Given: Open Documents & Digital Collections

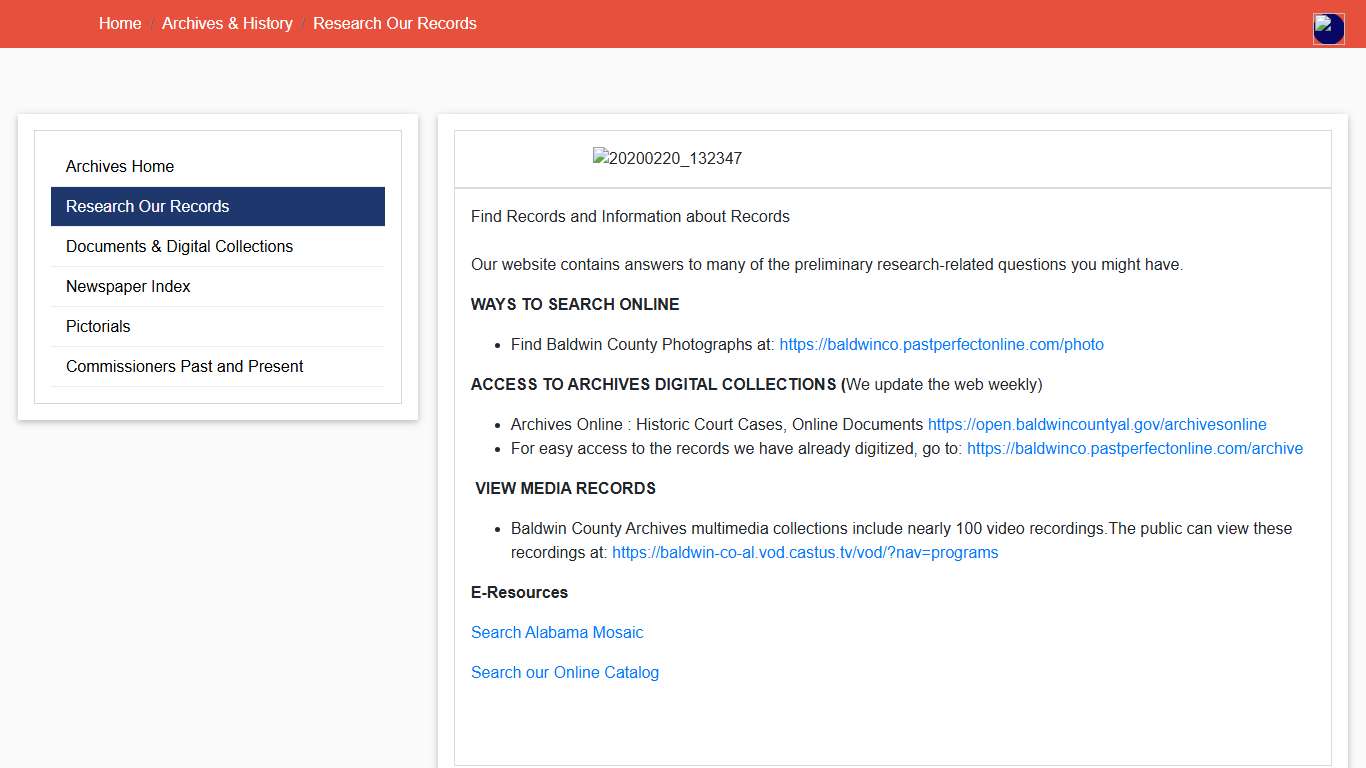Looking at the screenshot, I should (x=179, y=246).
